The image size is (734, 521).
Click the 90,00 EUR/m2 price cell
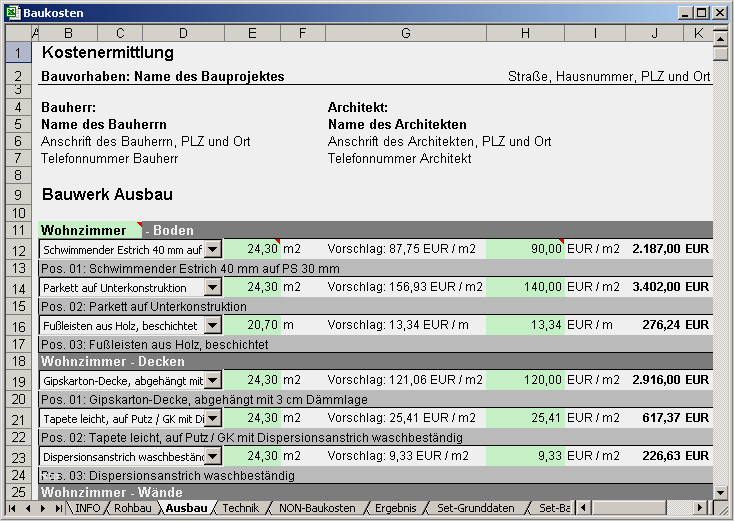(525, 249)
